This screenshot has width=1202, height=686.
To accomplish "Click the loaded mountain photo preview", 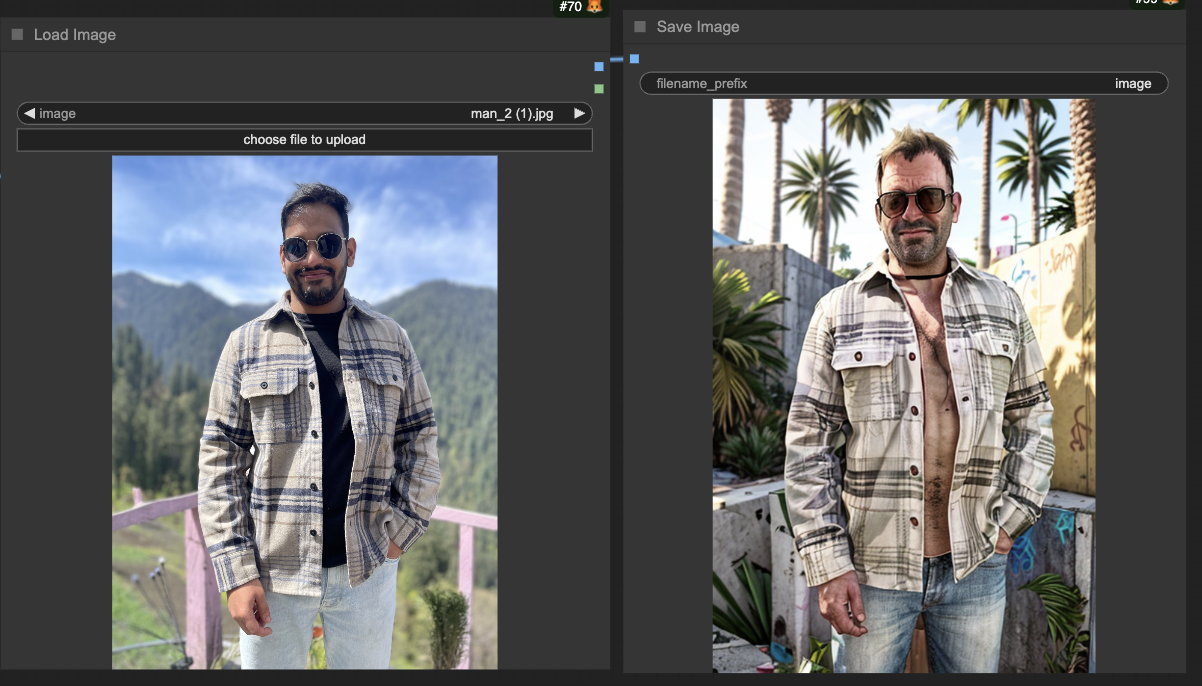I will click(x=304, y=410).
